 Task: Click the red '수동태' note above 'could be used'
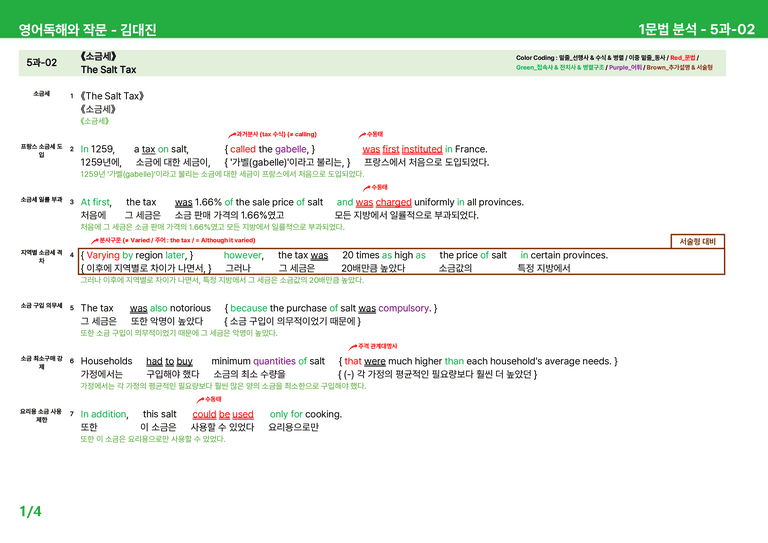coord(213,399)
